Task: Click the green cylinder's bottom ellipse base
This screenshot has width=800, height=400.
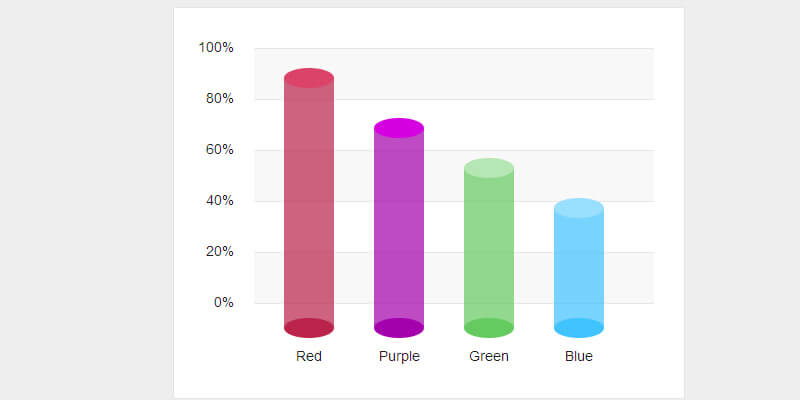Action: tap(489, 328)
